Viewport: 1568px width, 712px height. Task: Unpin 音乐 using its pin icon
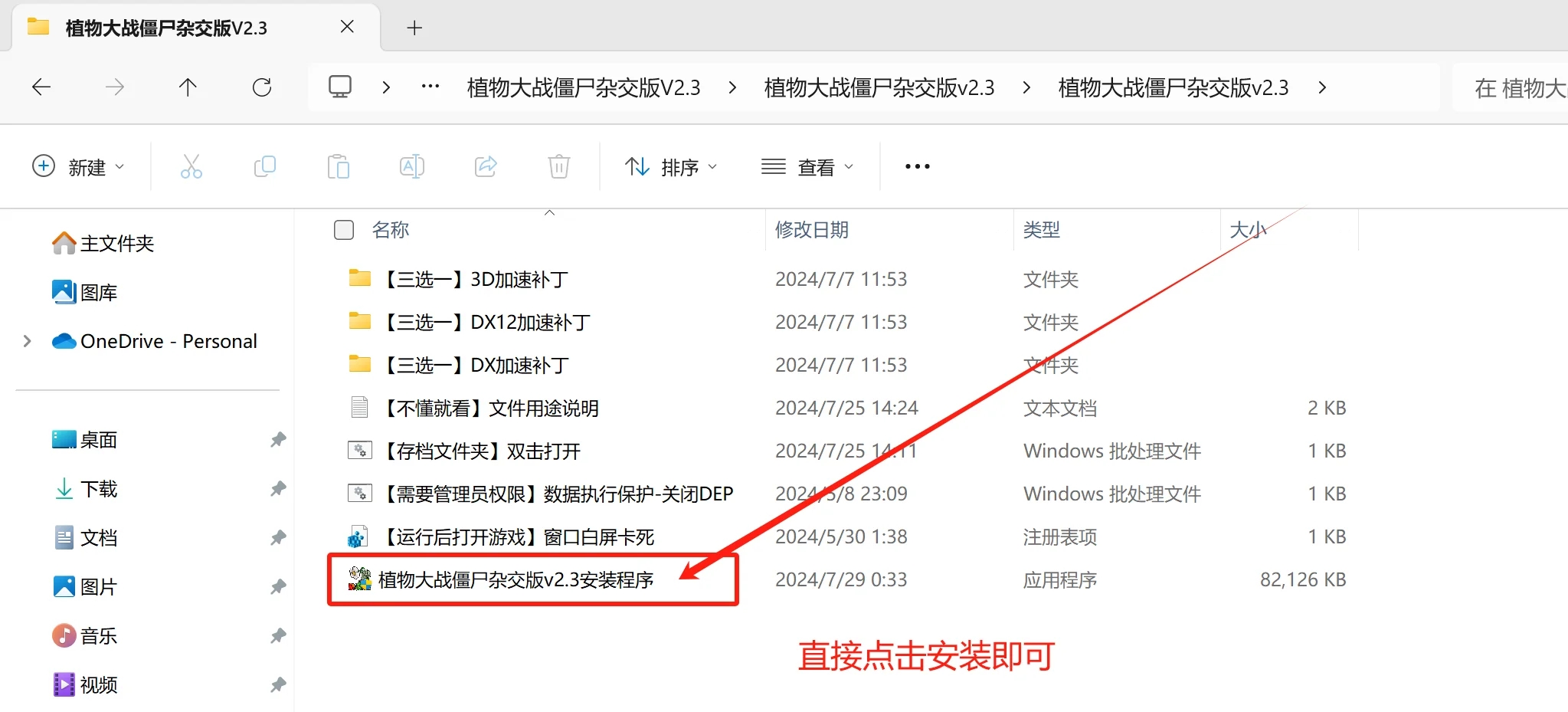click(278, 636)
